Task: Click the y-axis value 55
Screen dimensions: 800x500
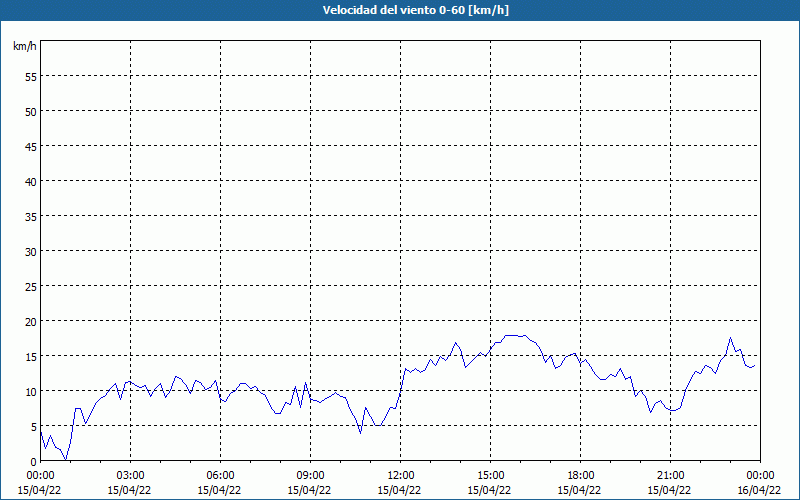Action: [x=31, y=77]
